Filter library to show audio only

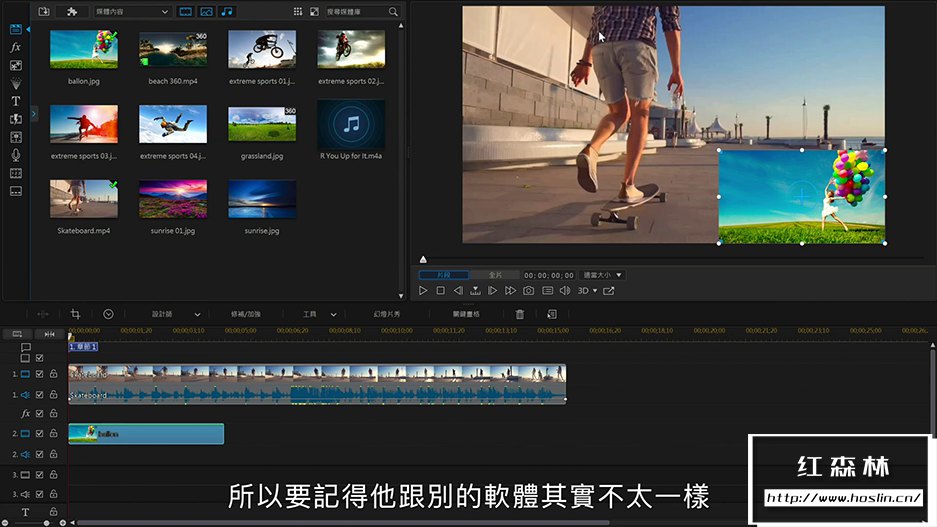coord(227,12)
